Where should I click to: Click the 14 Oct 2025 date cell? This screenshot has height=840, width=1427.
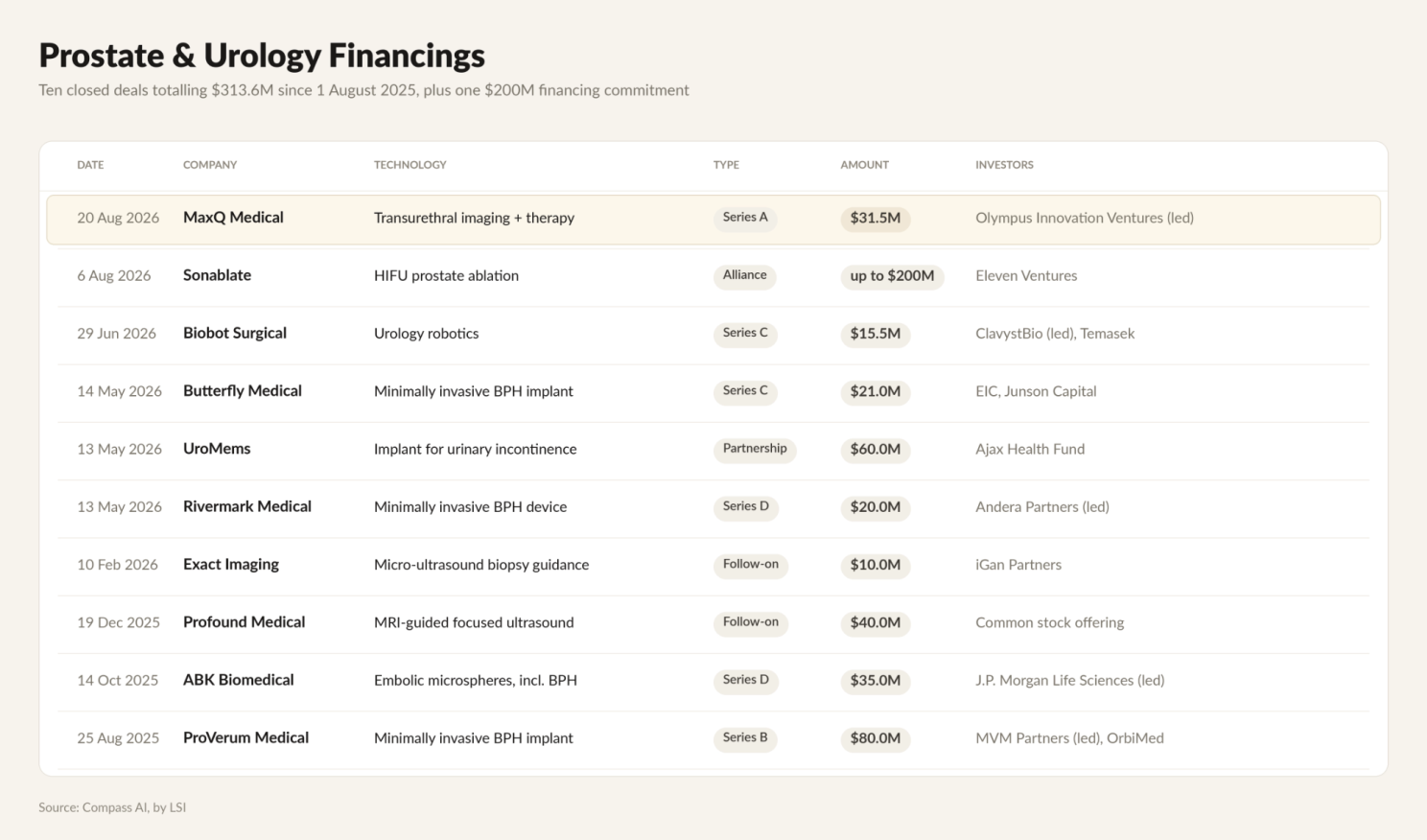117,680
